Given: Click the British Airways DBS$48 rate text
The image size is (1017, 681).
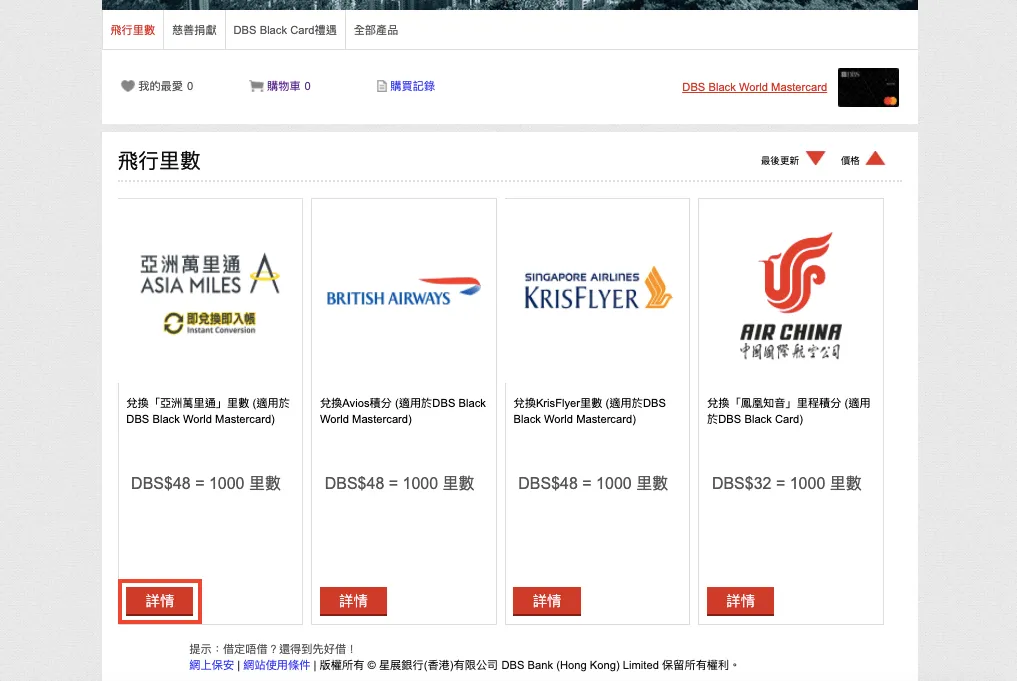Looking at the screenshot, I should 400,483.
